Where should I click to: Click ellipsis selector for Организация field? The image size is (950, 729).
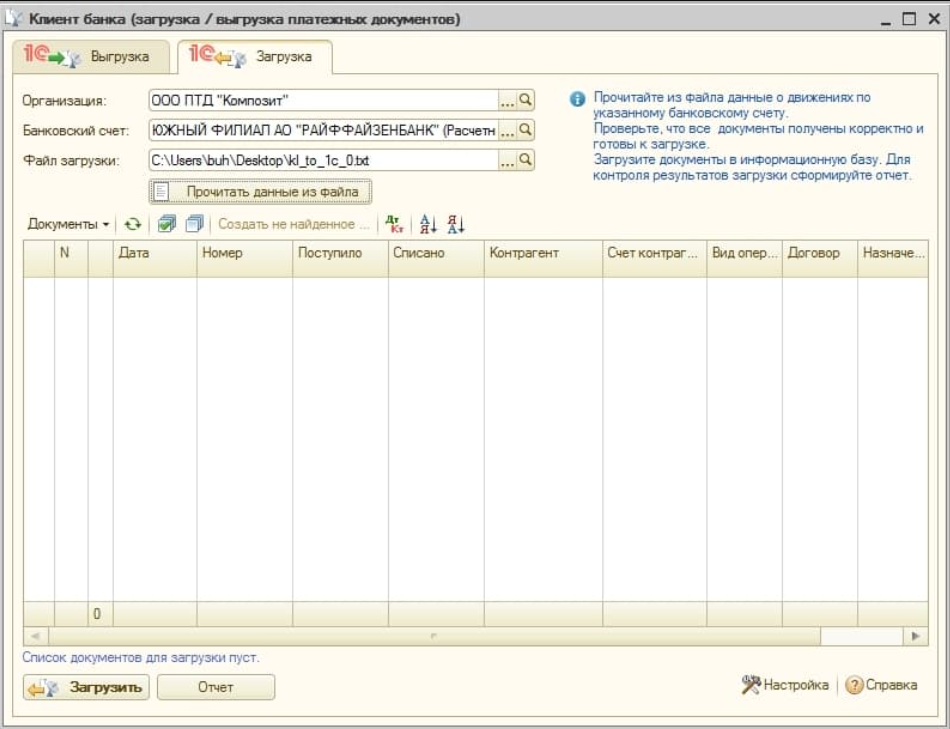click(x=507, y=100)
